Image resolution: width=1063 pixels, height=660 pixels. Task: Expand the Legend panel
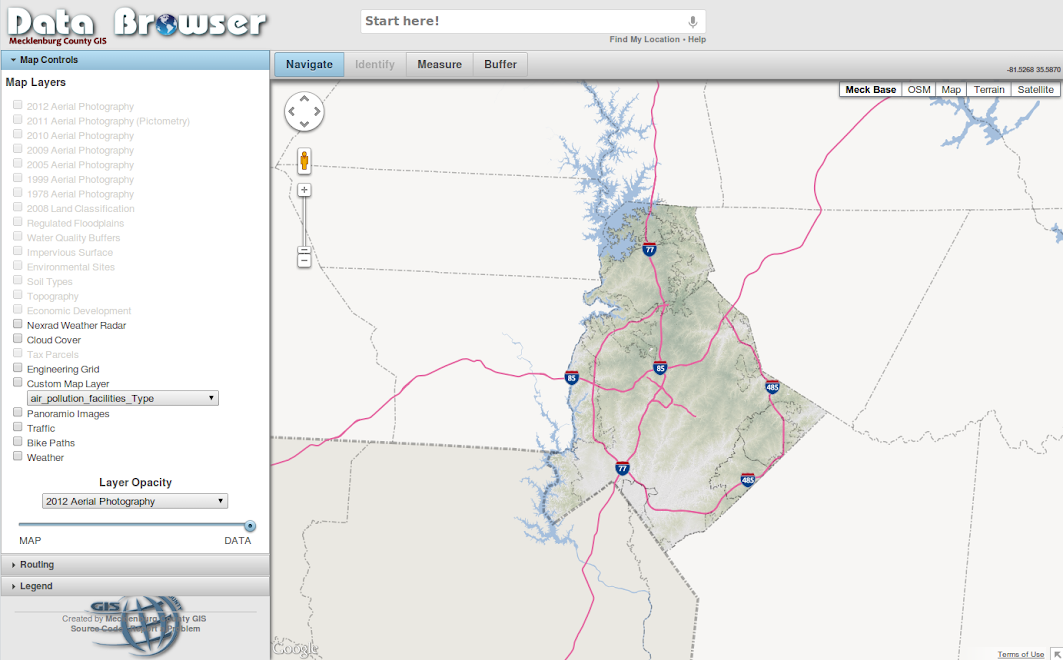coord(136,586)
